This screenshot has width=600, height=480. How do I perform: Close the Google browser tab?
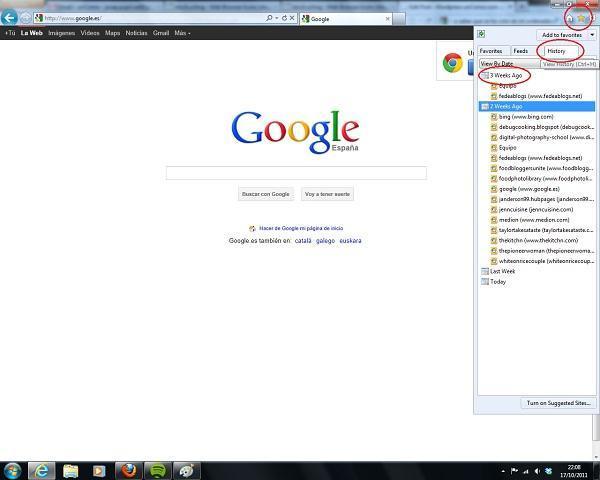tap(388, 18)
